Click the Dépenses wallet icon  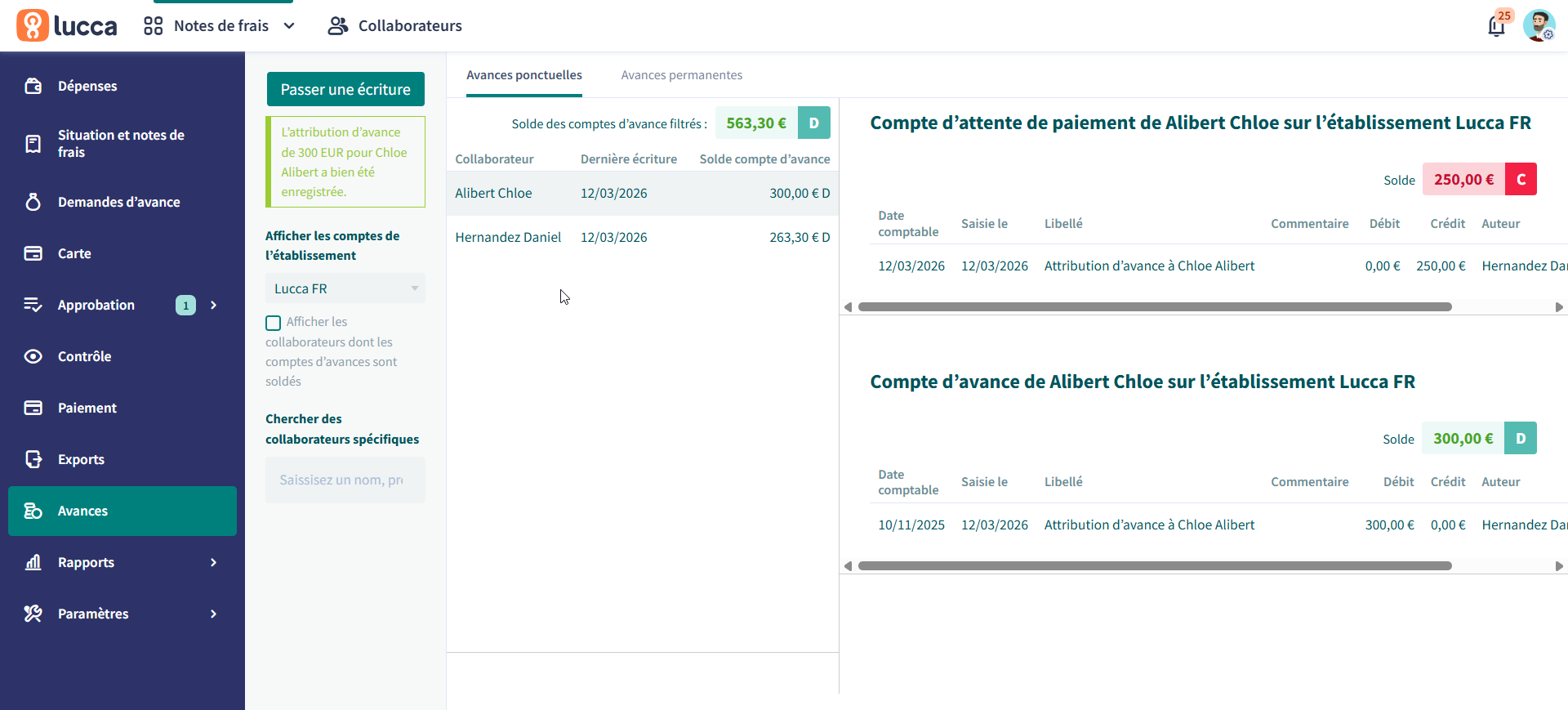(33, 86)
